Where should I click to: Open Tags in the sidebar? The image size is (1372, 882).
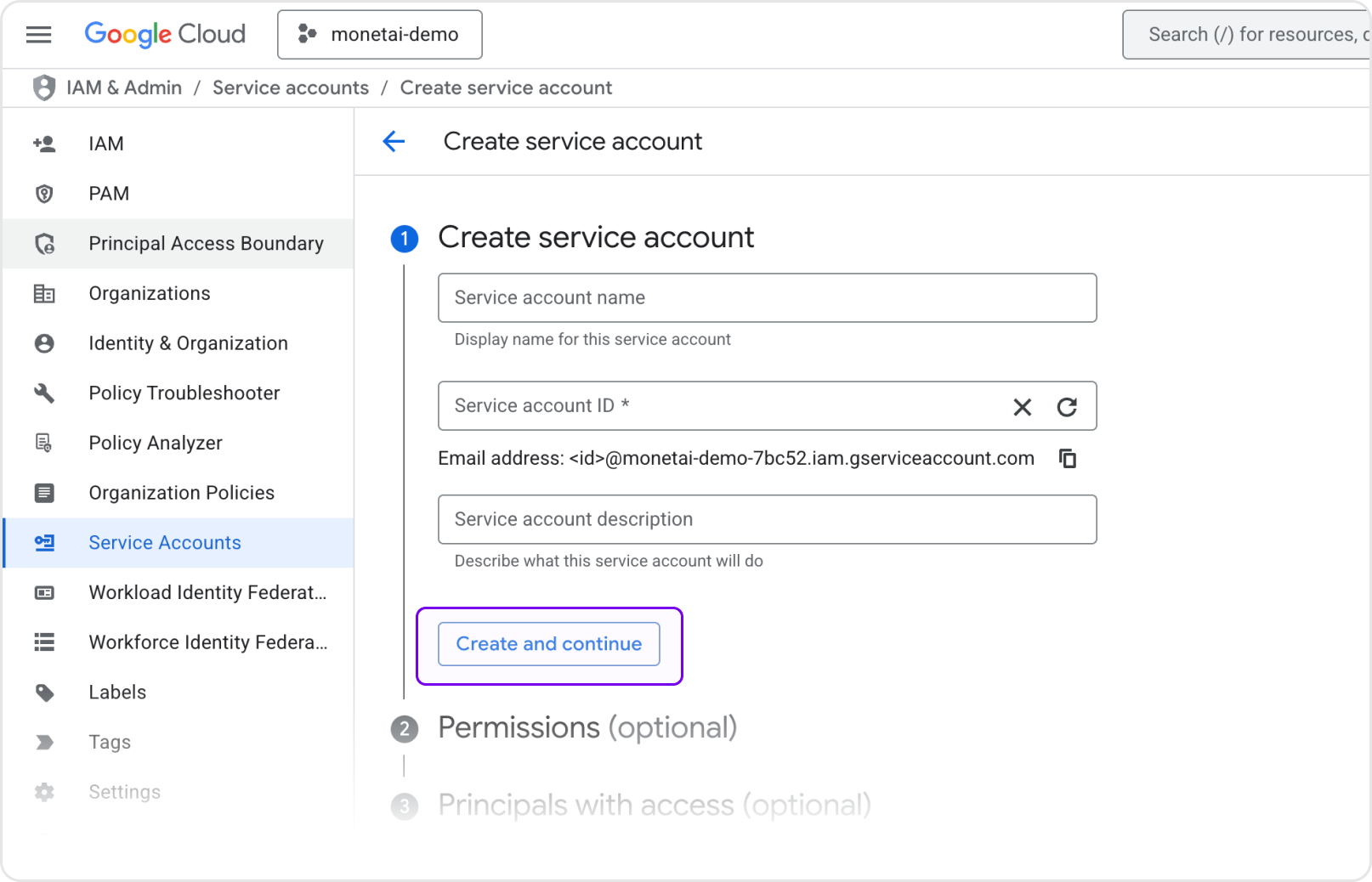click(x=179, y=743)
